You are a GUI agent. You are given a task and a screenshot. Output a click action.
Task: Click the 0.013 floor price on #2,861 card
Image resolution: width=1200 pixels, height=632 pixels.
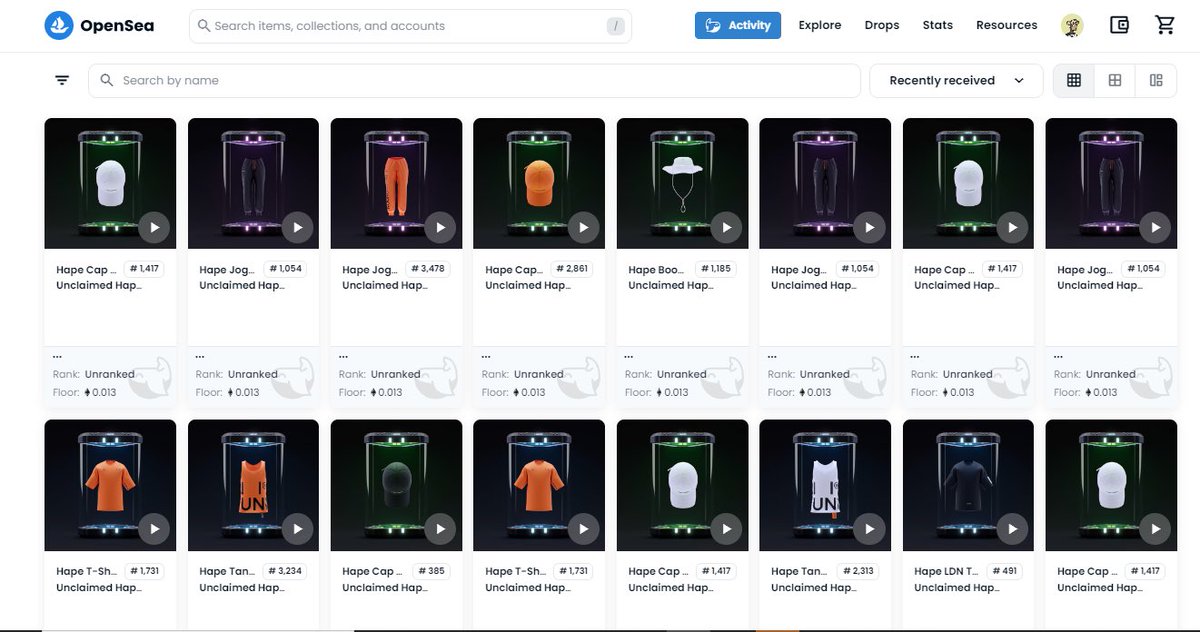point(528,392)
